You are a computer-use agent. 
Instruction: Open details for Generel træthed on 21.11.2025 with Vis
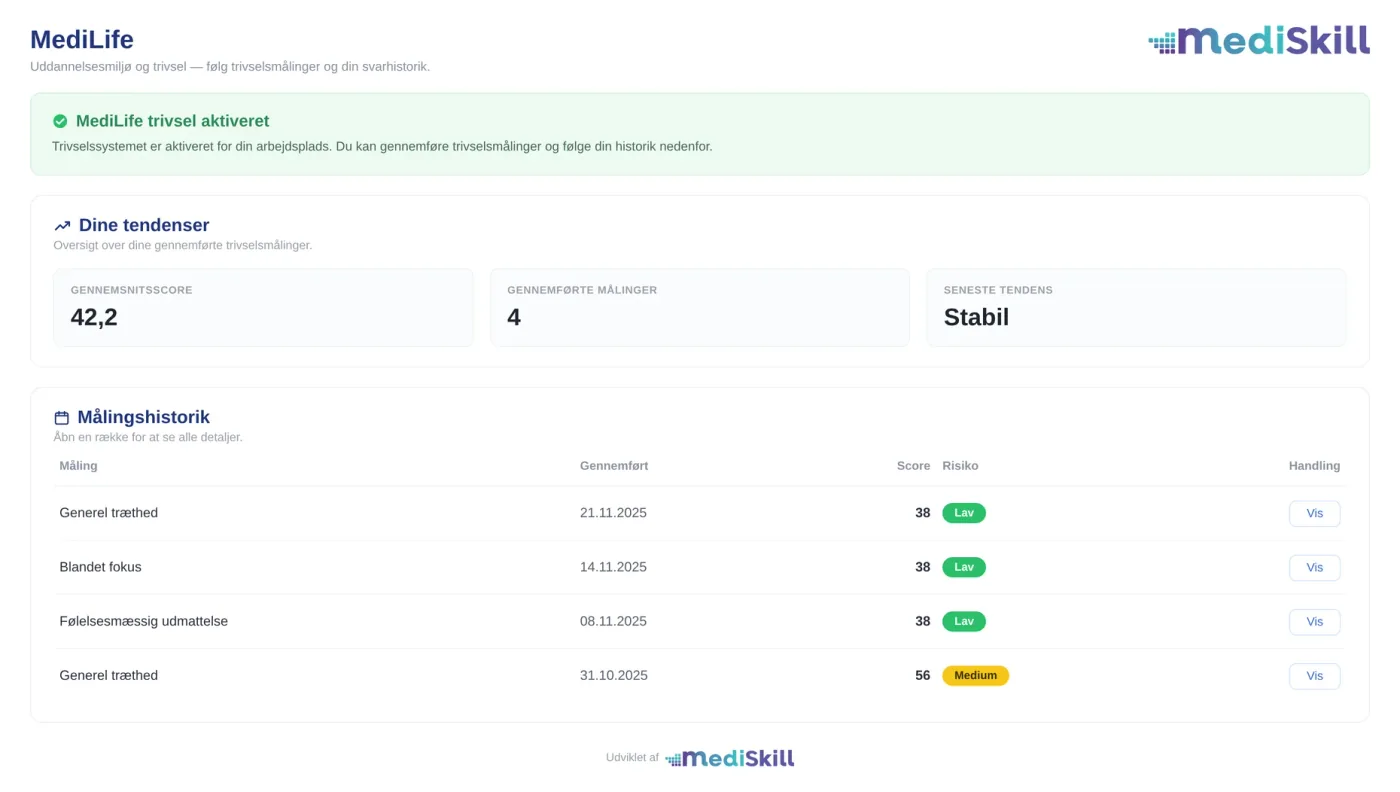1314,513
